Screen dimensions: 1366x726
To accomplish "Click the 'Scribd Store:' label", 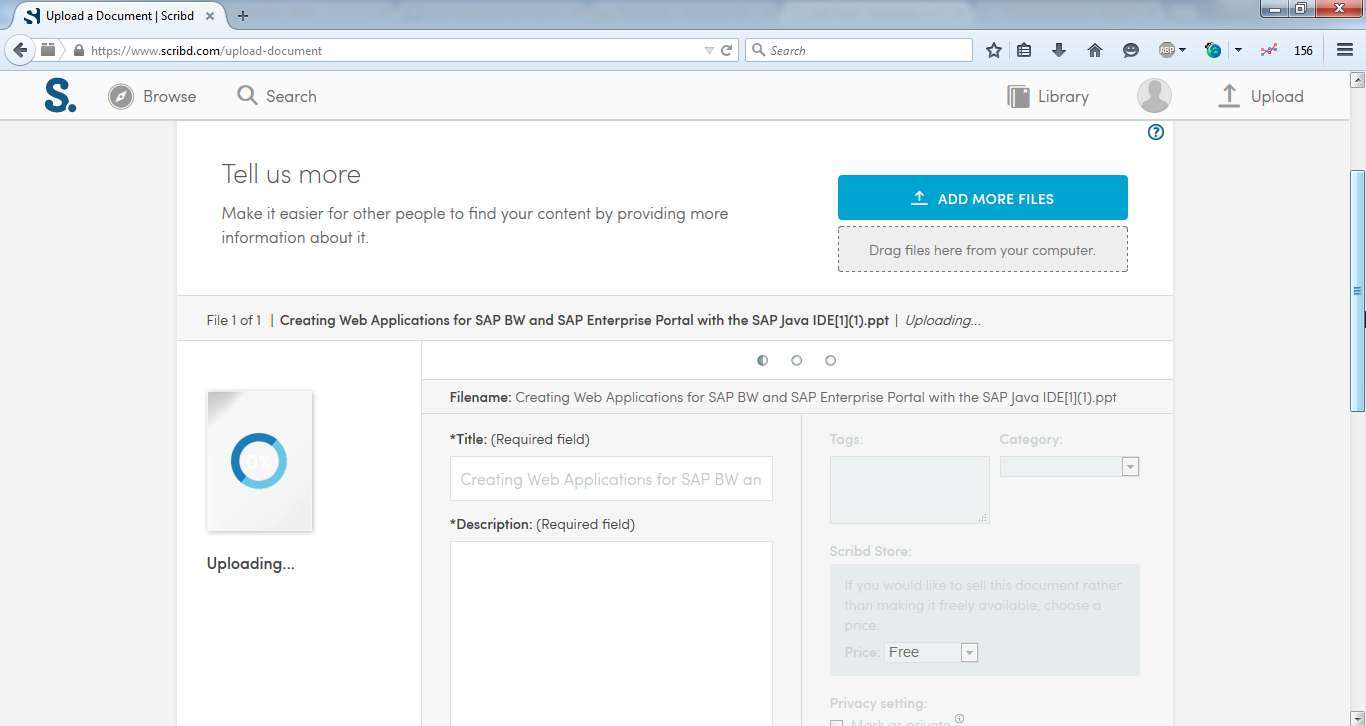I will [x=870, y=551].
